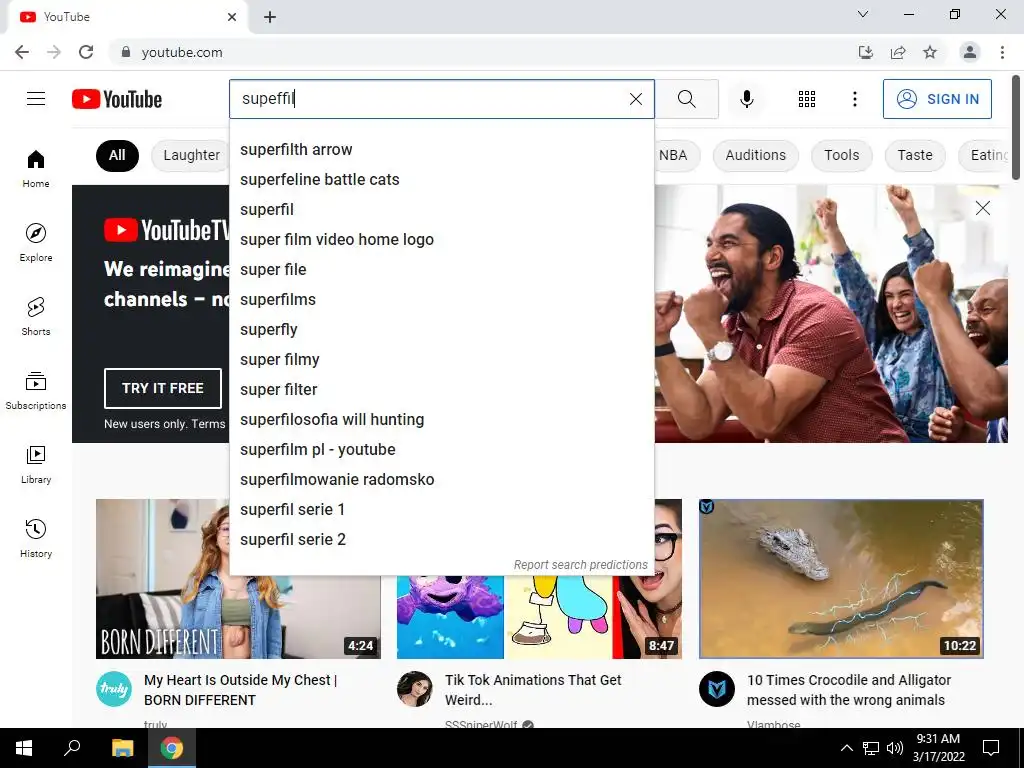Screen dimensions: 1024x768
Task: Click TRY IT FREE on the banner
Action: click(163, 388)
